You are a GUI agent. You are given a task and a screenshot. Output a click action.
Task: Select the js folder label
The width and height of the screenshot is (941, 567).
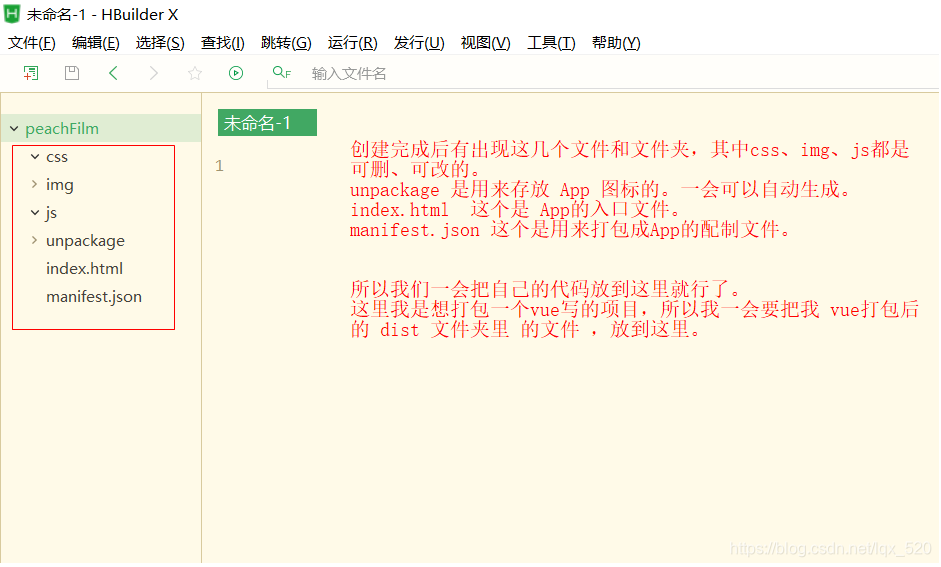point(51,213)
